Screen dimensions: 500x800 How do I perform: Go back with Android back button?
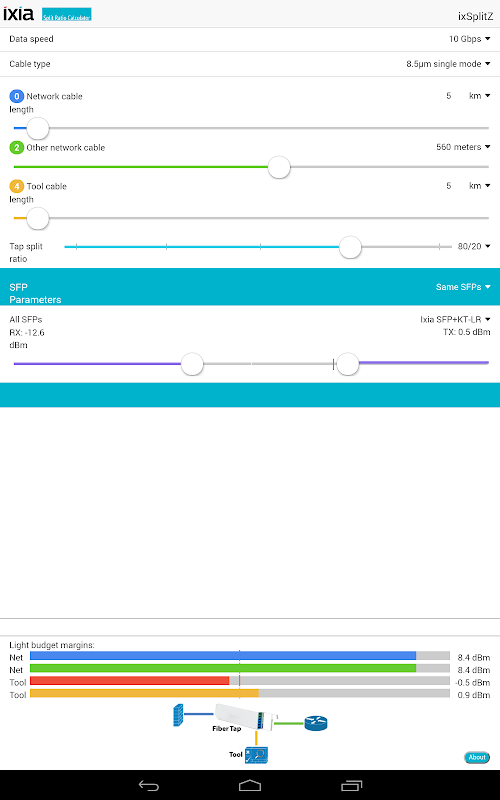(x=148, y=786)
